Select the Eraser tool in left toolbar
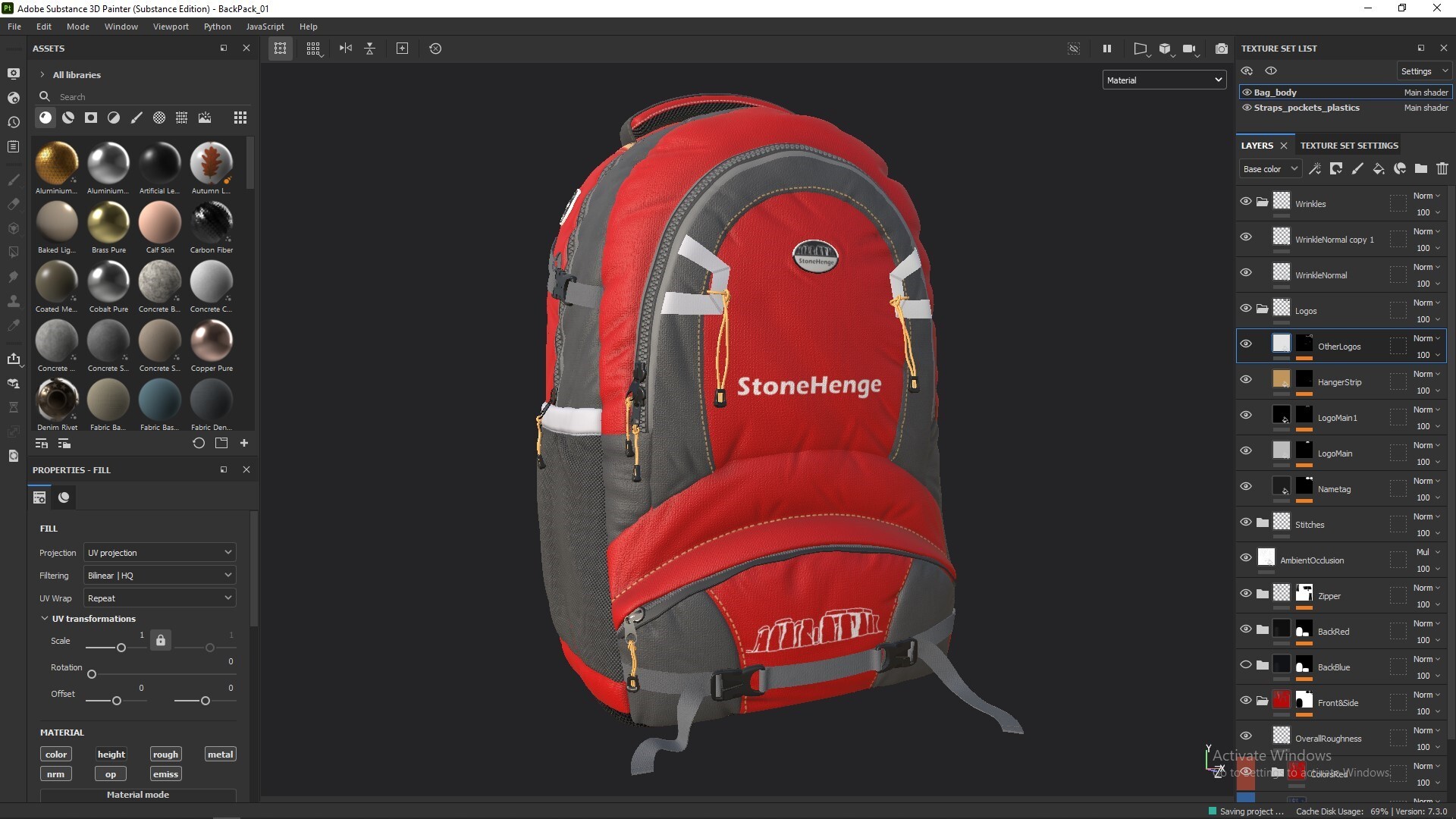Screen dimensions: 1456x819 coord(14,204)
